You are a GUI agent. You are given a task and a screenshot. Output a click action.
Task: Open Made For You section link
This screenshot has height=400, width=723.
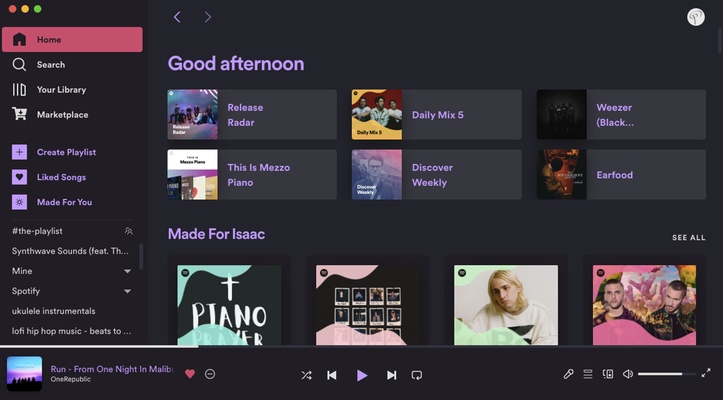pyautogui.click(x=65, y=202)
